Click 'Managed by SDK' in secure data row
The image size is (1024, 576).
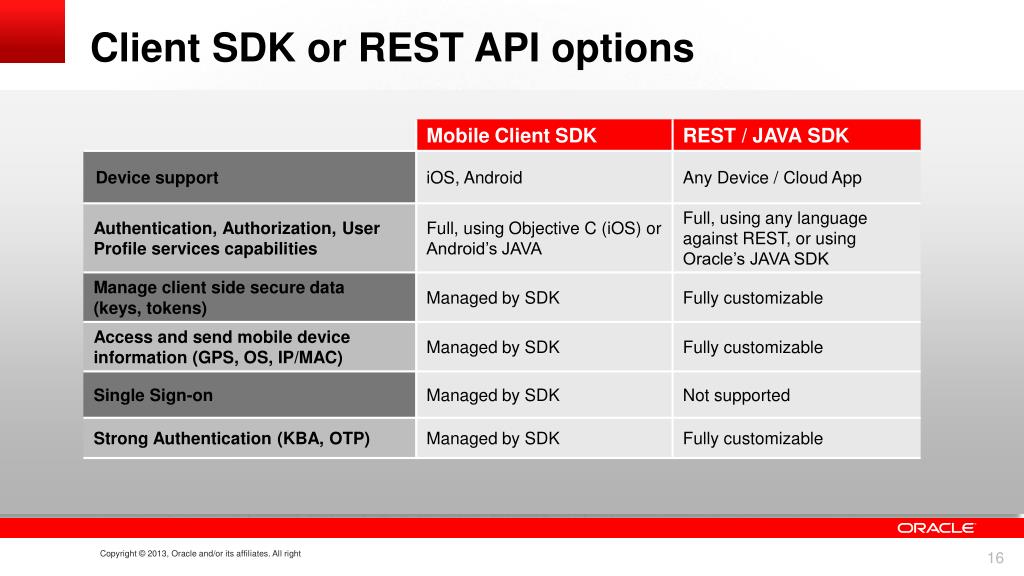click(x=544, y=298)
